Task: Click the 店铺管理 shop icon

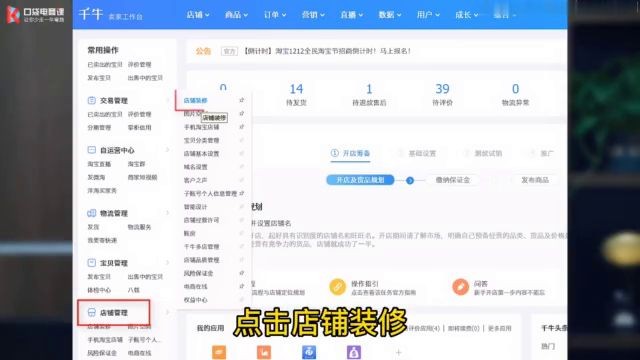Action: point(91,313)
